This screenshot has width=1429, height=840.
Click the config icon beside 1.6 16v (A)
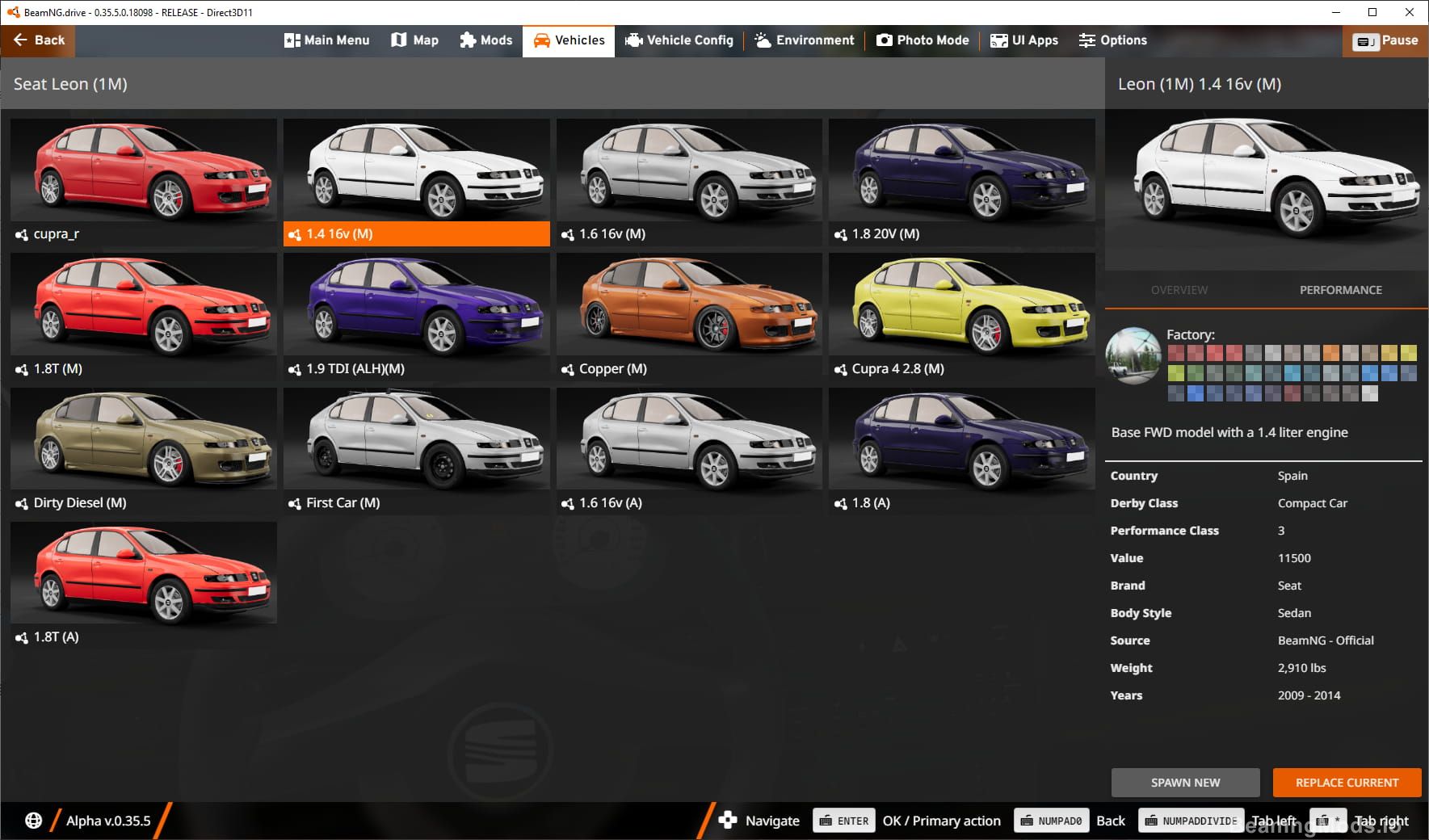(567, 503)
